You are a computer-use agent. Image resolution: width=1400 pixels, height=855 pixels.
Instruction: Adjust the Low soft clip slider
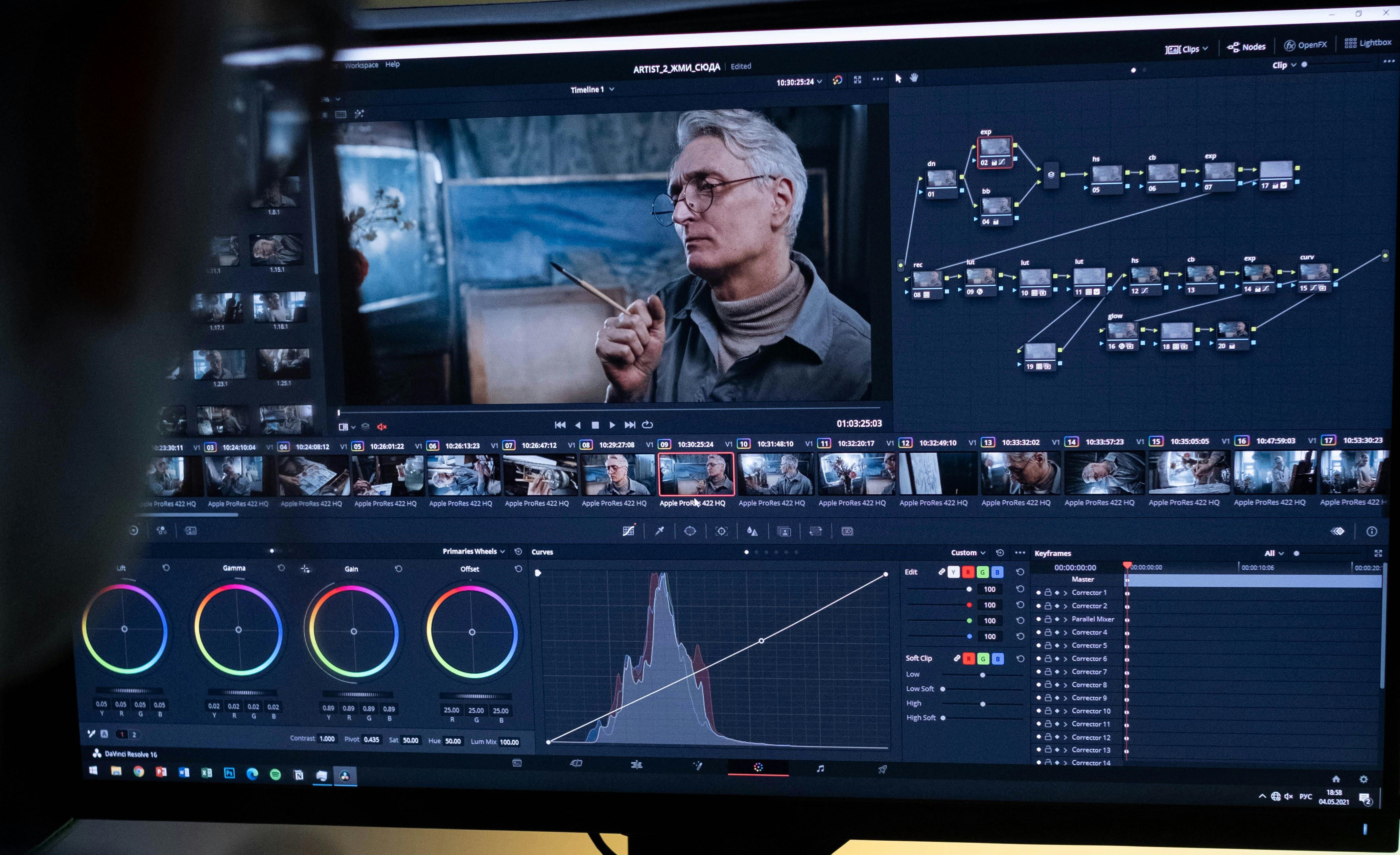pyautogui.click(x=982, y=675)
